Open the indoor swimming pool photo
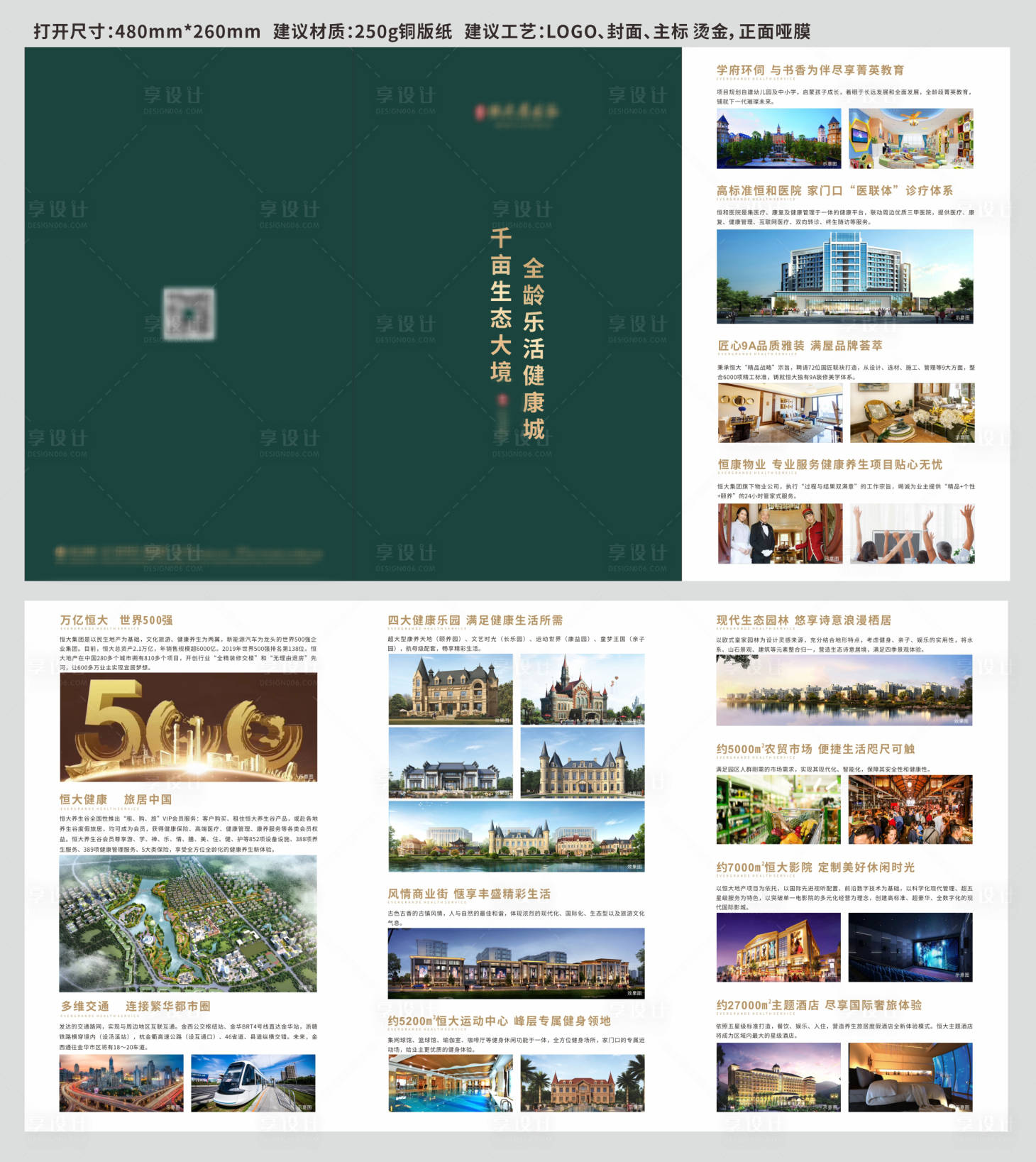The image size is (1036, 1162). [x=451, y=1082]
